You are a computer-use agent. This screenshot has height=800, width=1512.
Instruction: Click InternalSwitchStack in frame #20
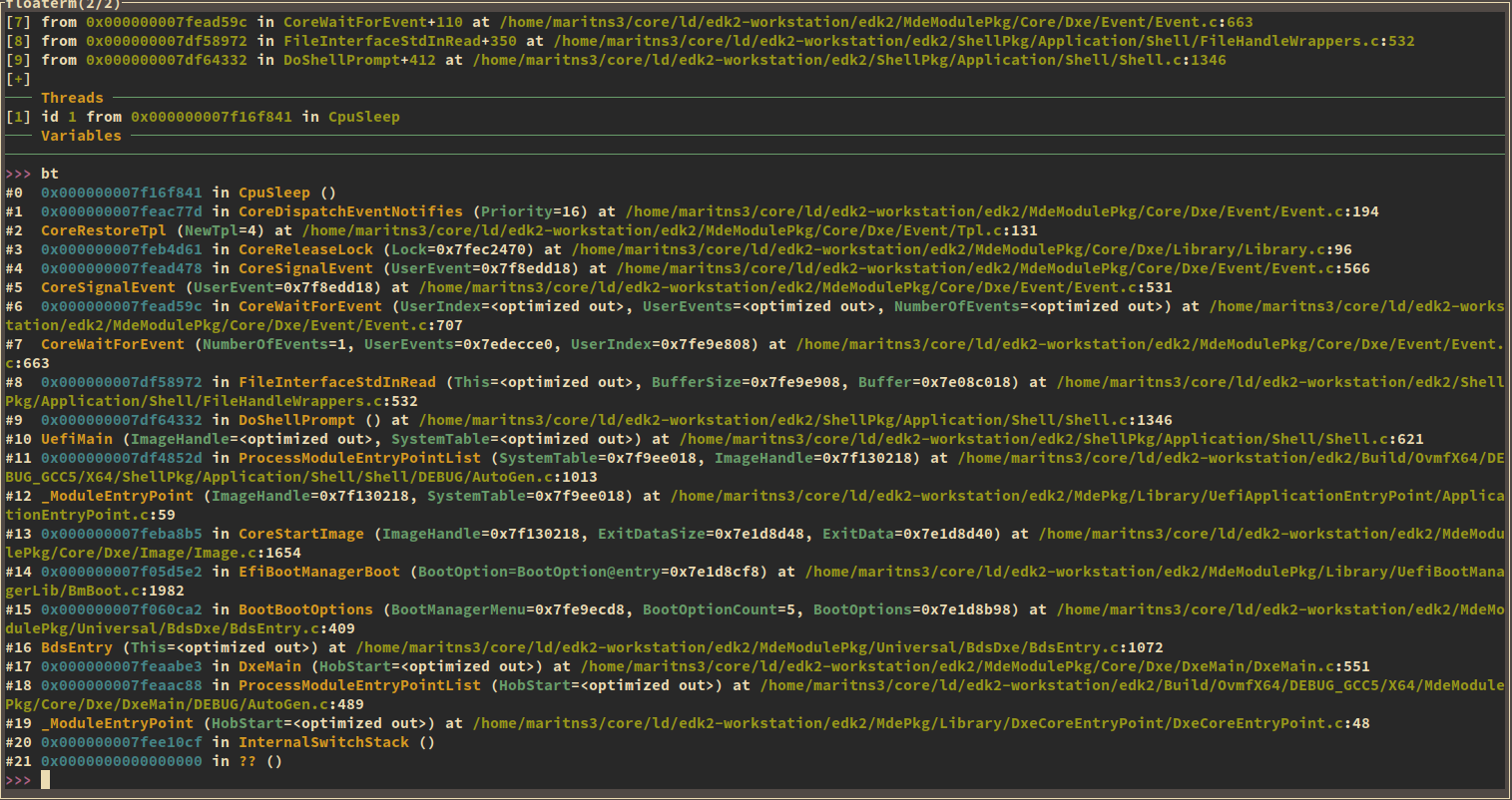[x=323, y=742]
